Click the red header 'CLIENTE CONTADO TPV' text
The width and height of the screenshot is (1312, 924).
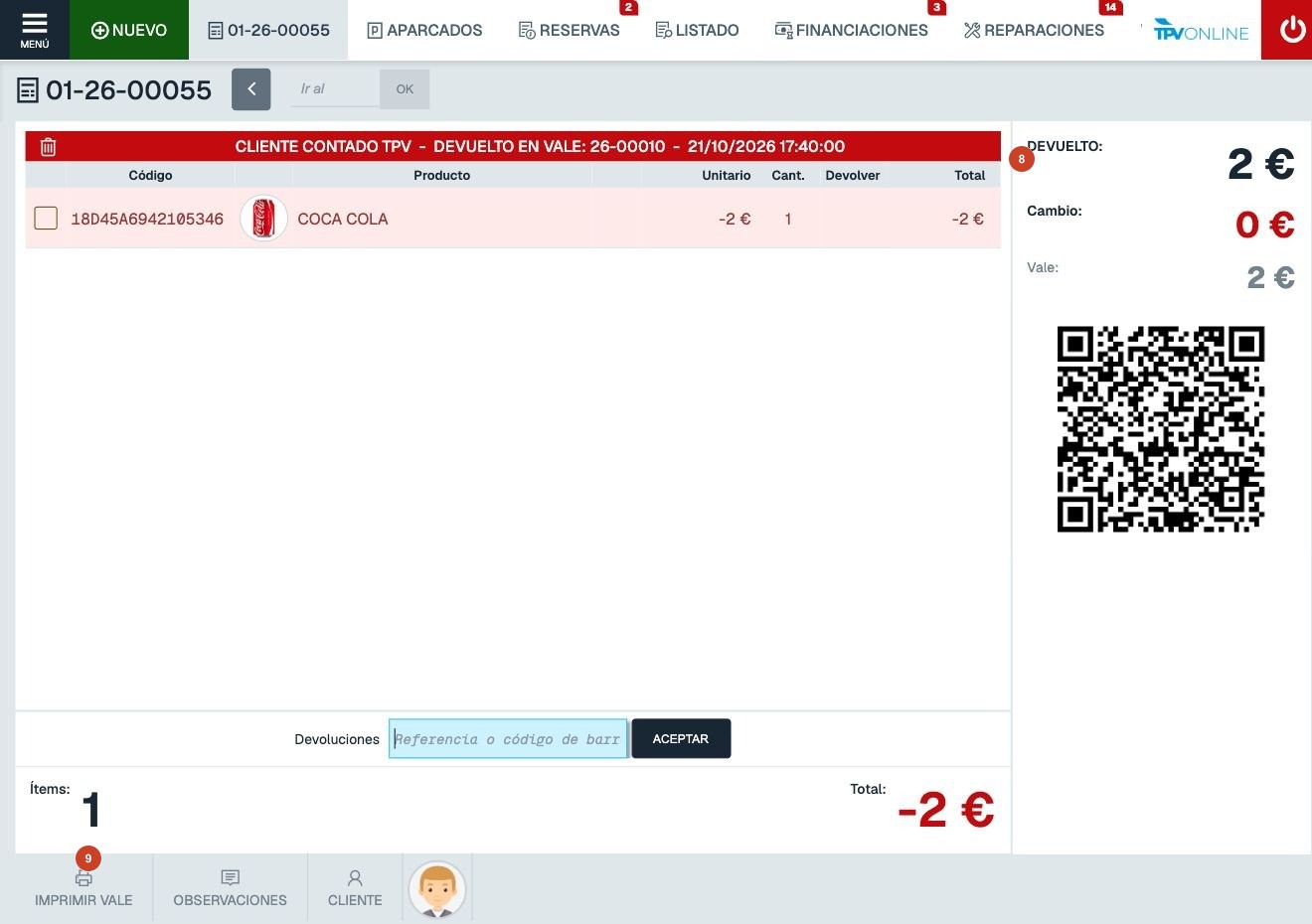click(323, 146)
